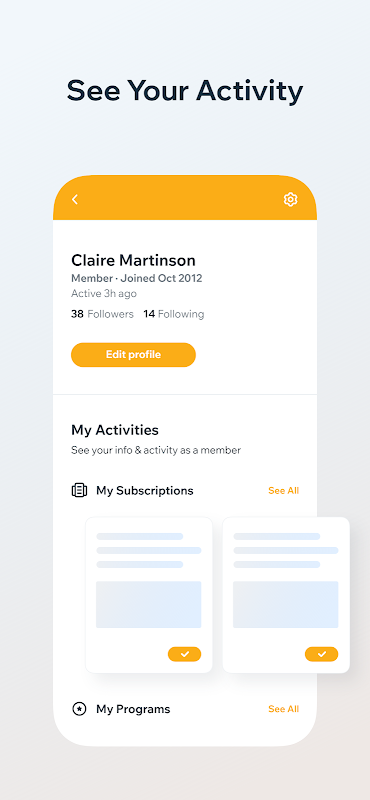Click the image placeholder in first card
The width and height of the screenshot is (370, 800).
[149, 605]
